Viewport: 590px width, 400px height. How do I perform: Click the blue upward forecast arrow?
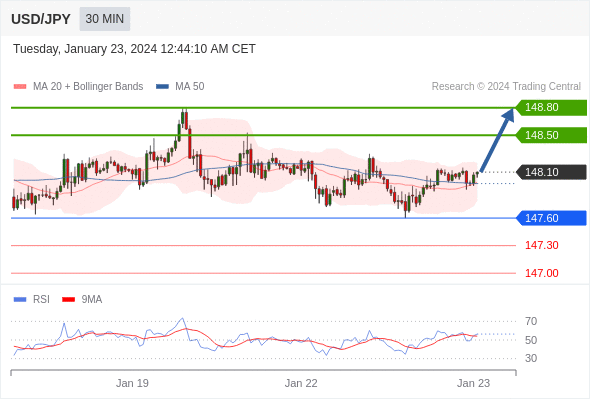tap(497, 140)
